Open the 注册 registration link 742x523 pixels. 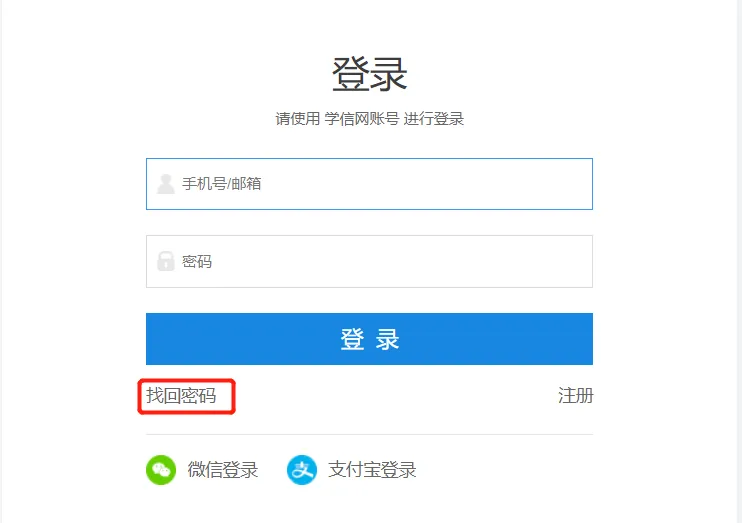click(575, 396)
